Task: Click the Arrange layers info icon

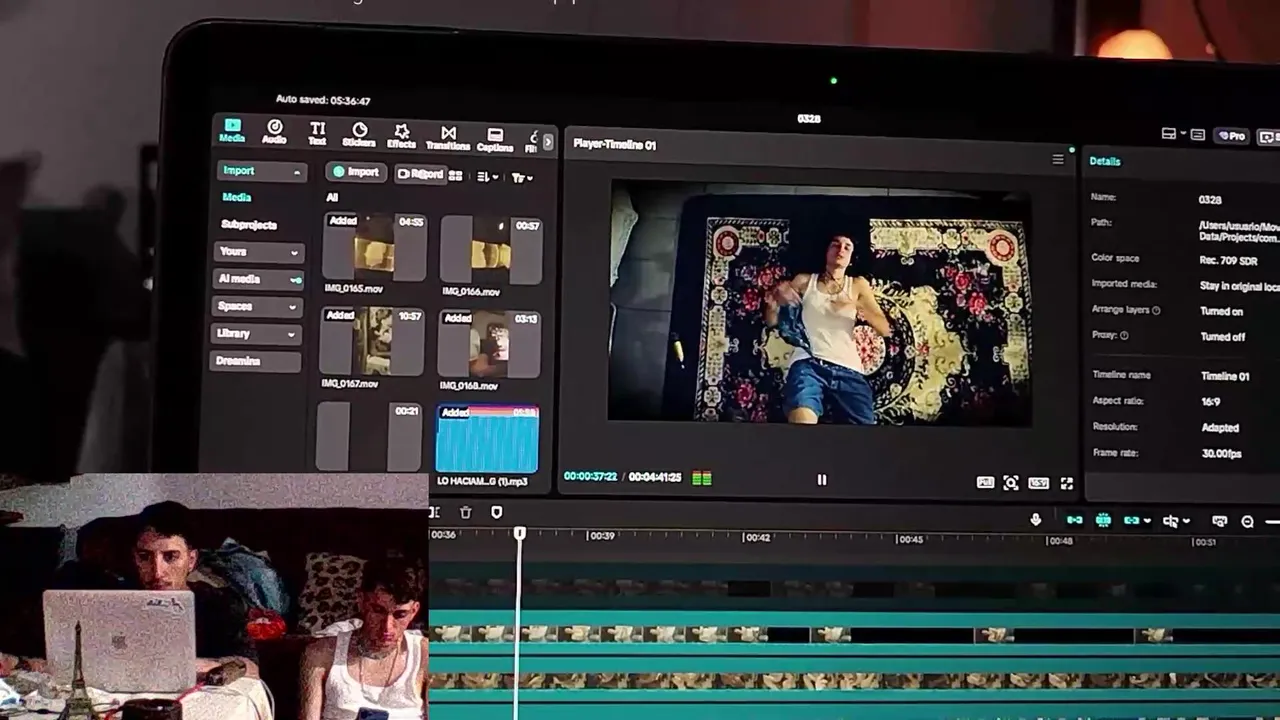Action: click(x=1157, y=310)
